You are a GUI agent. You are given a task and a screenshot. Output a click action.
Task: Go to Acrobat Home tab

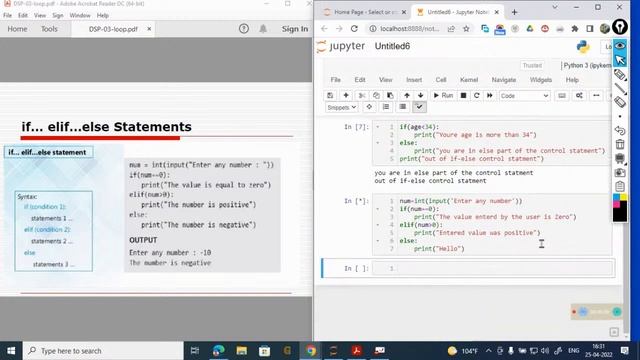click(17, 29)
